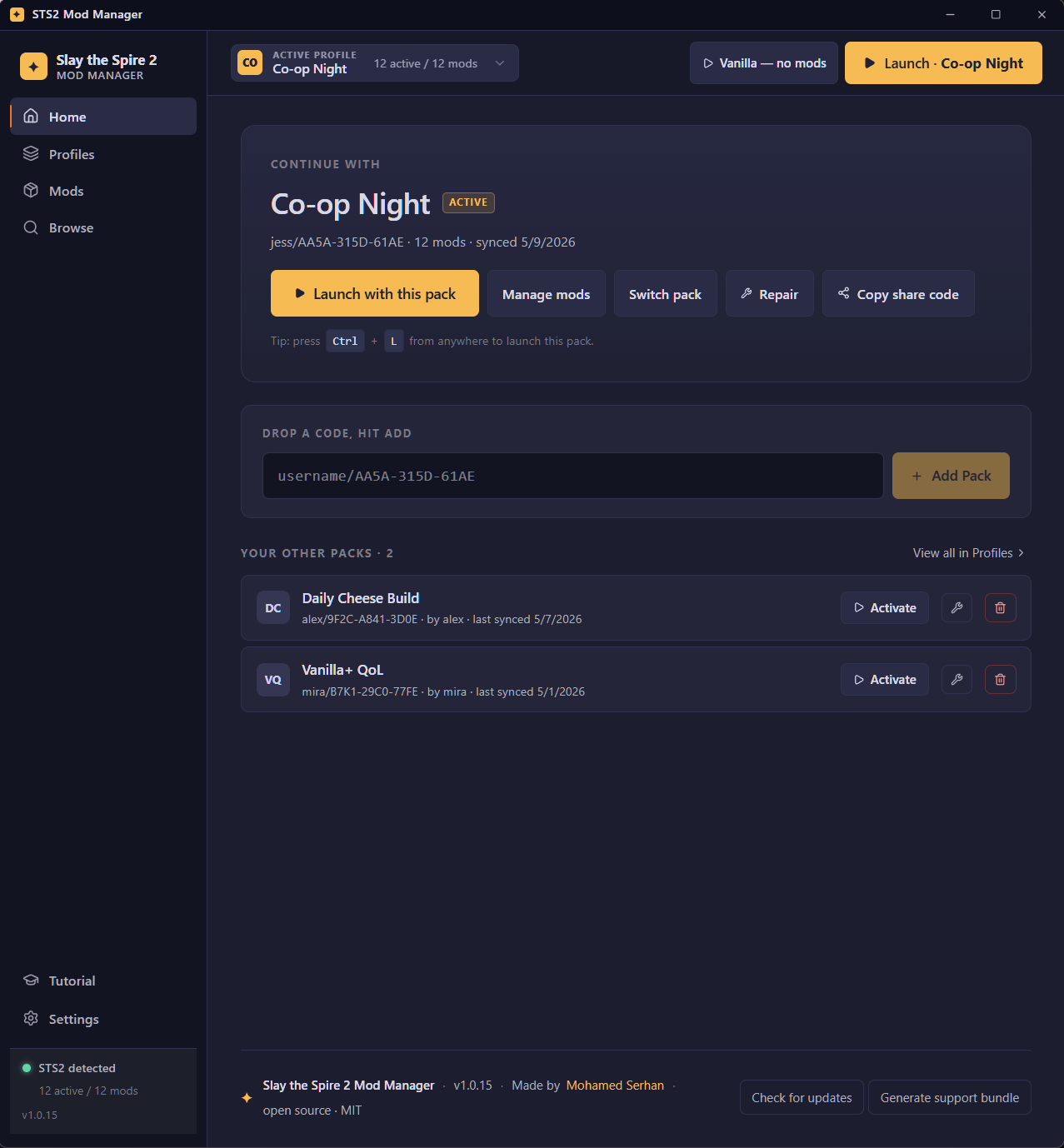This screenshot has width=1064, height=1148.
Task: Click the wrench icon in Repair button
Action: coord(747,293)
